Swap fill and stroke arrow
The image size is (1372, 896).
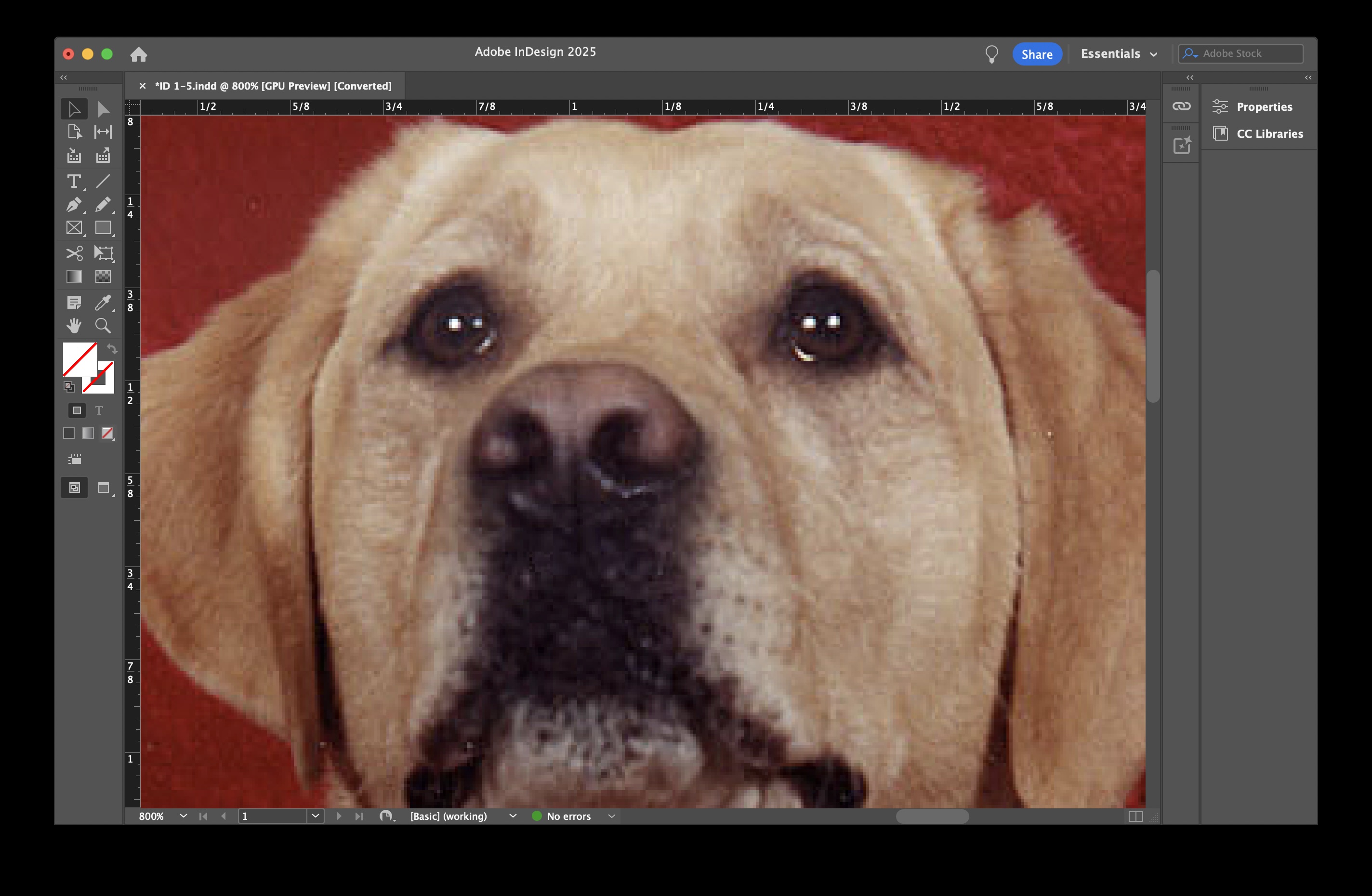(x=112, y=349)
